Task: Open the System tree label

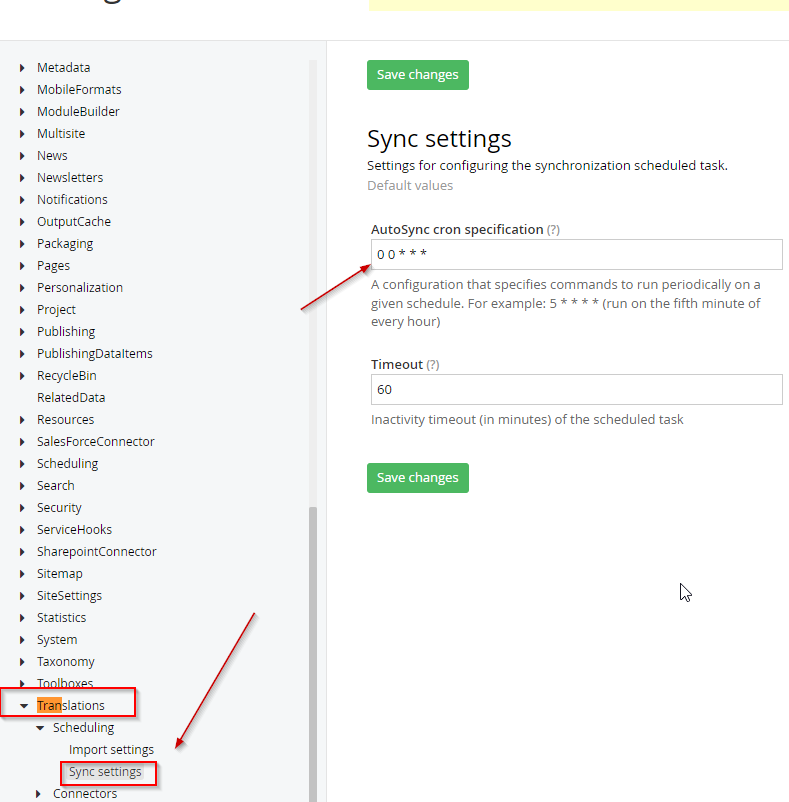Action: 57,639
